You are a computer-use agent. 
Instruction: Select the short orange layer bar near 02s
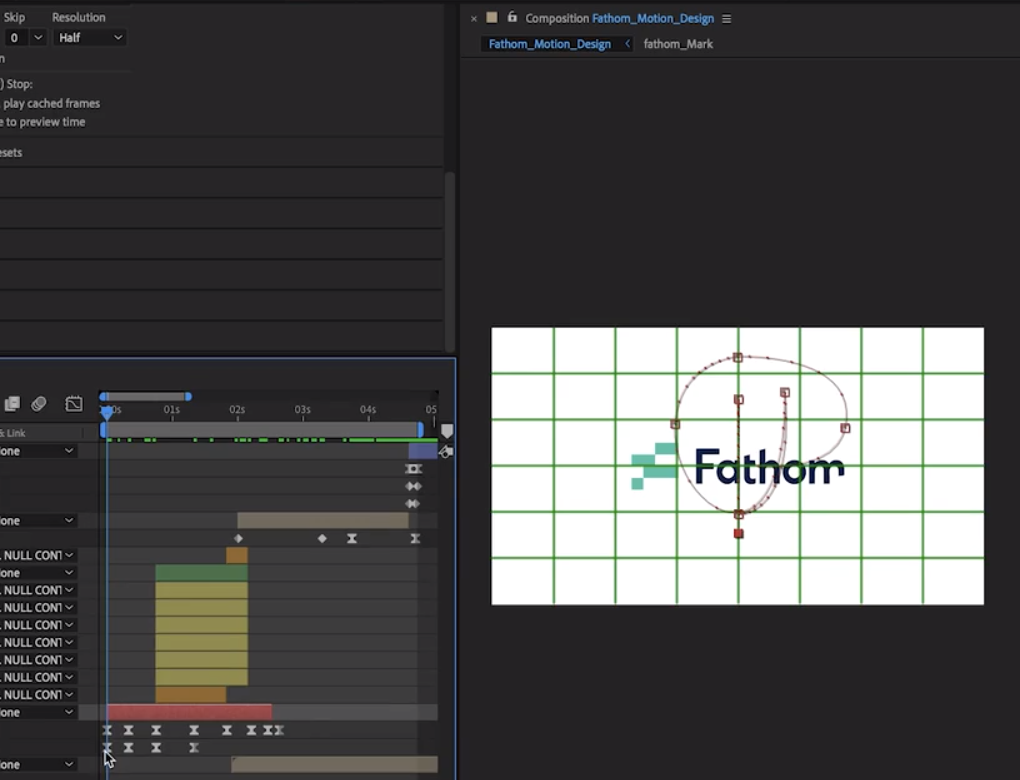tap(237, 556)
